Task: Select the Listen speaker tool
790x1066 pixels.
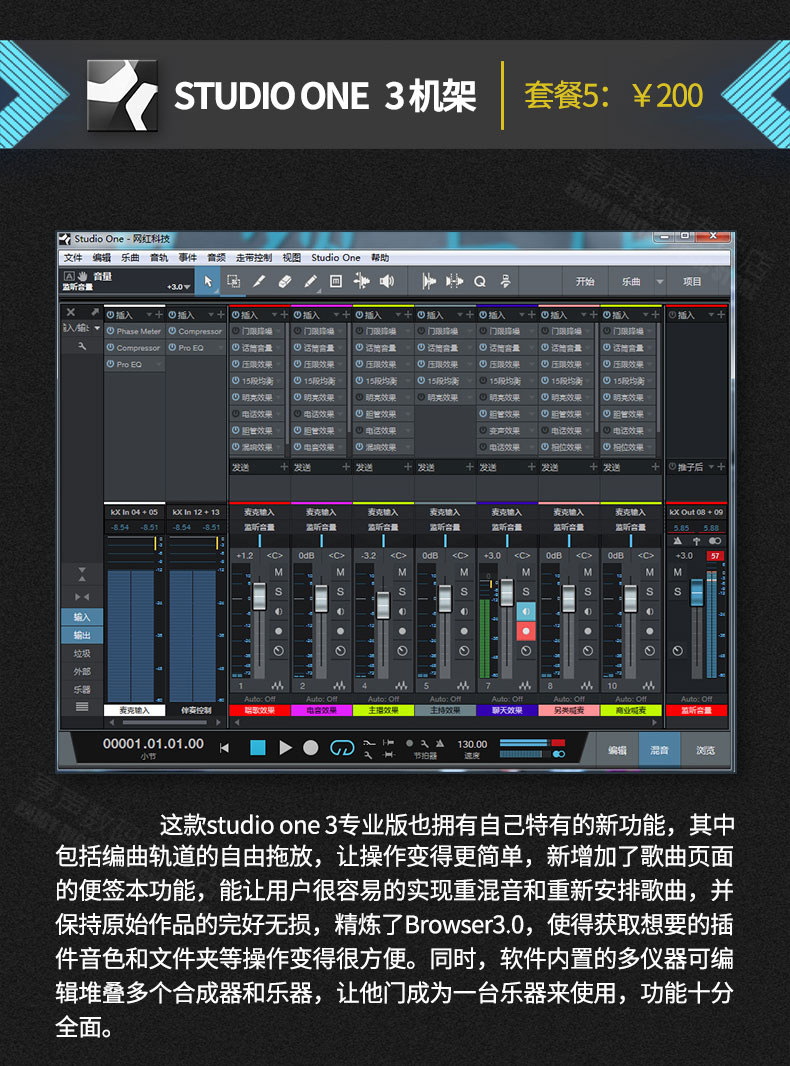Action: tap(387, 281)
